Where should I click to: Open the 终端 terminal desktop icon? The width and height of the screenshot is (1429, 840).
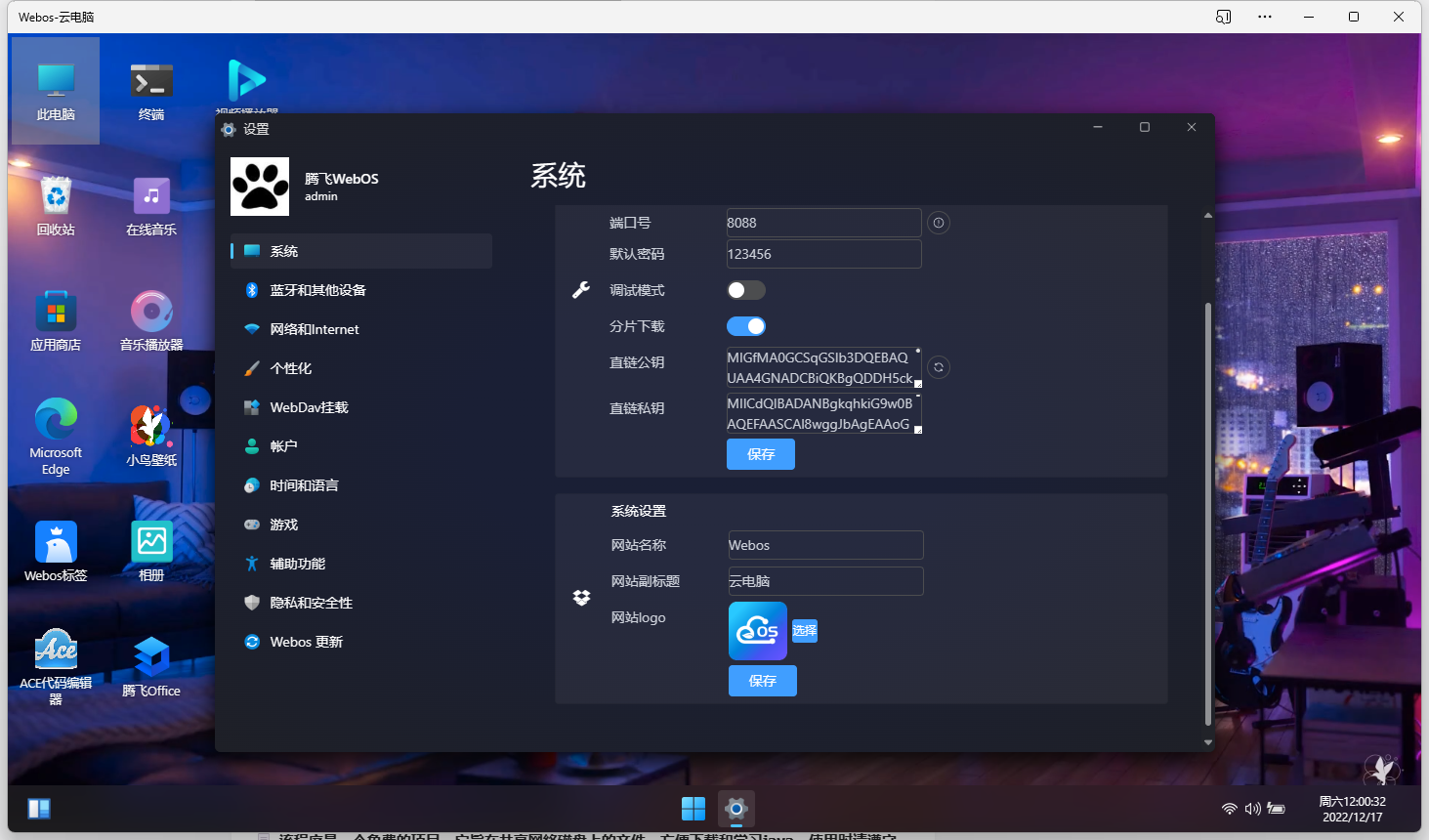click(151, 91)
